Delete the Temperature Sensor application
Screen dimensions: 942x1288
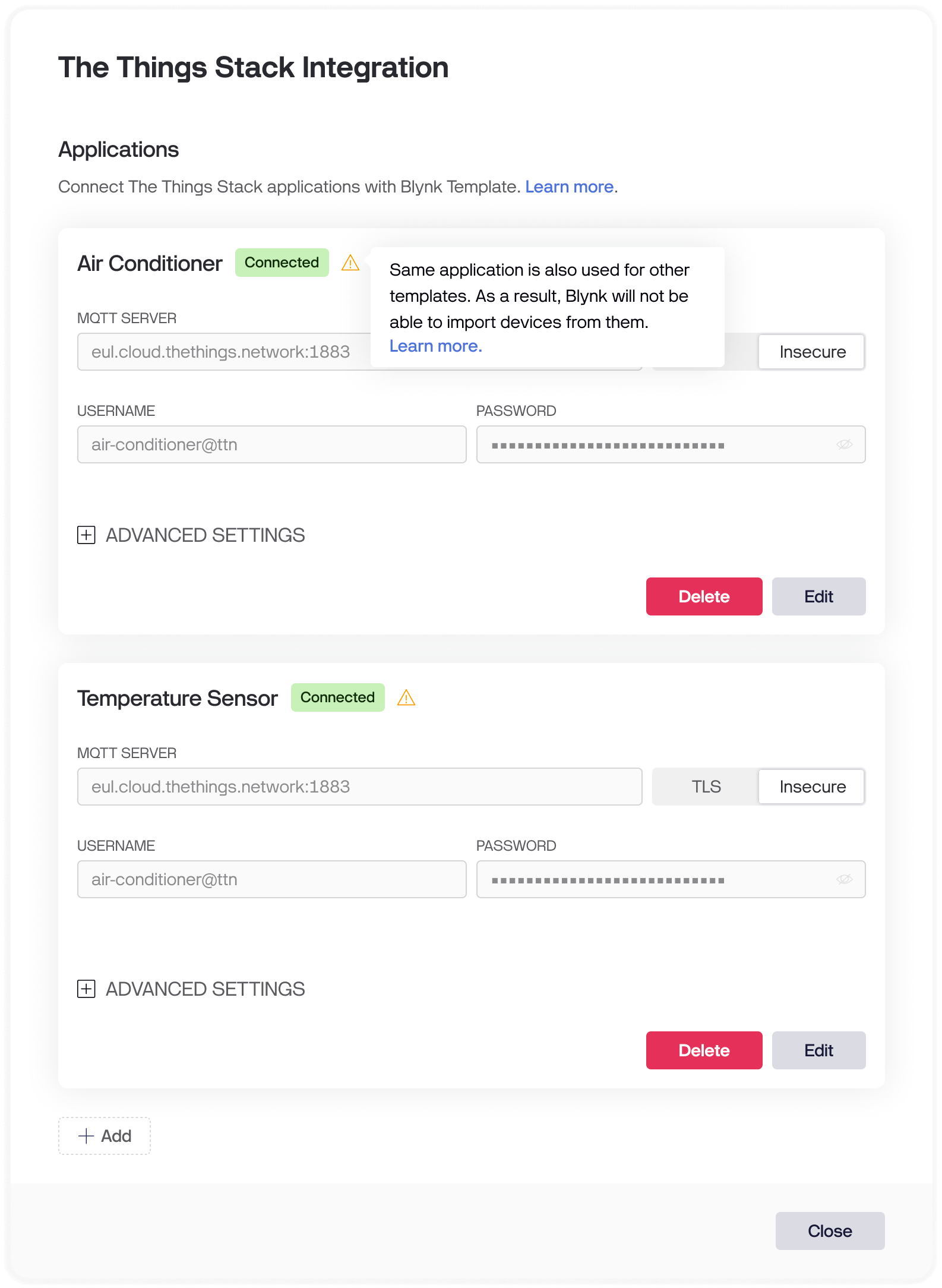(x=704, y=1050)
